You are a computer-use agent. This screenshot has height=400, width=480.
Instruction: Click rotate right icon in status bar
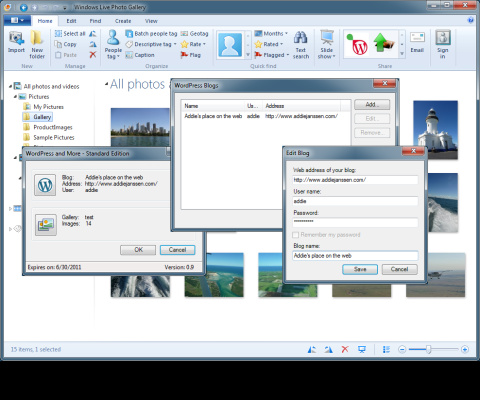328,349
